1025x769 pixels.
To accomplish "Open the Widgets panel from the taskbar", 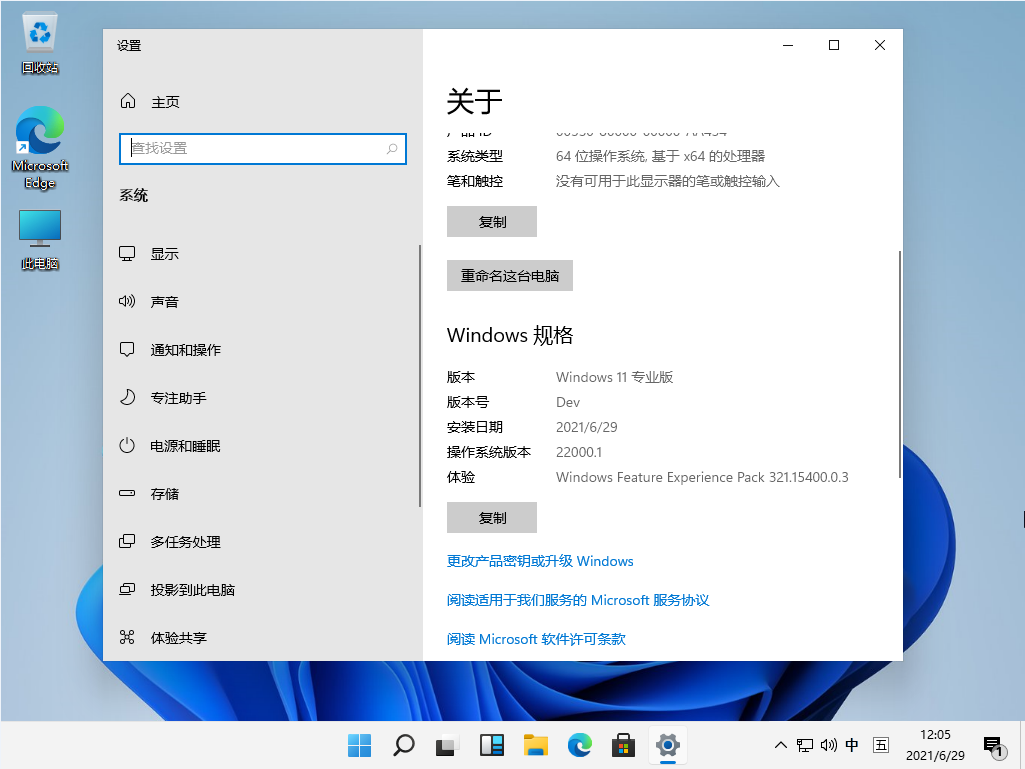I will pos(491,745).
